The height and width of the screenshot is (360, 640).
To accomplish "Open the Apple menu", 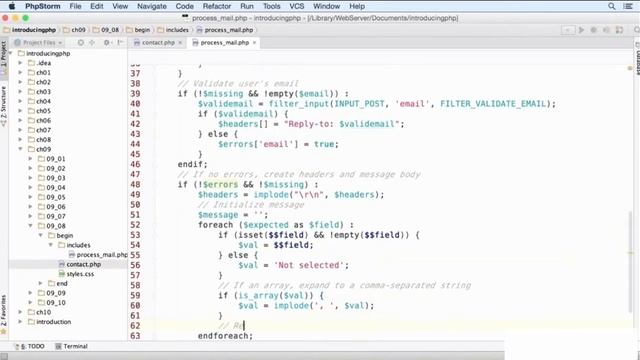I will point(12,6).
